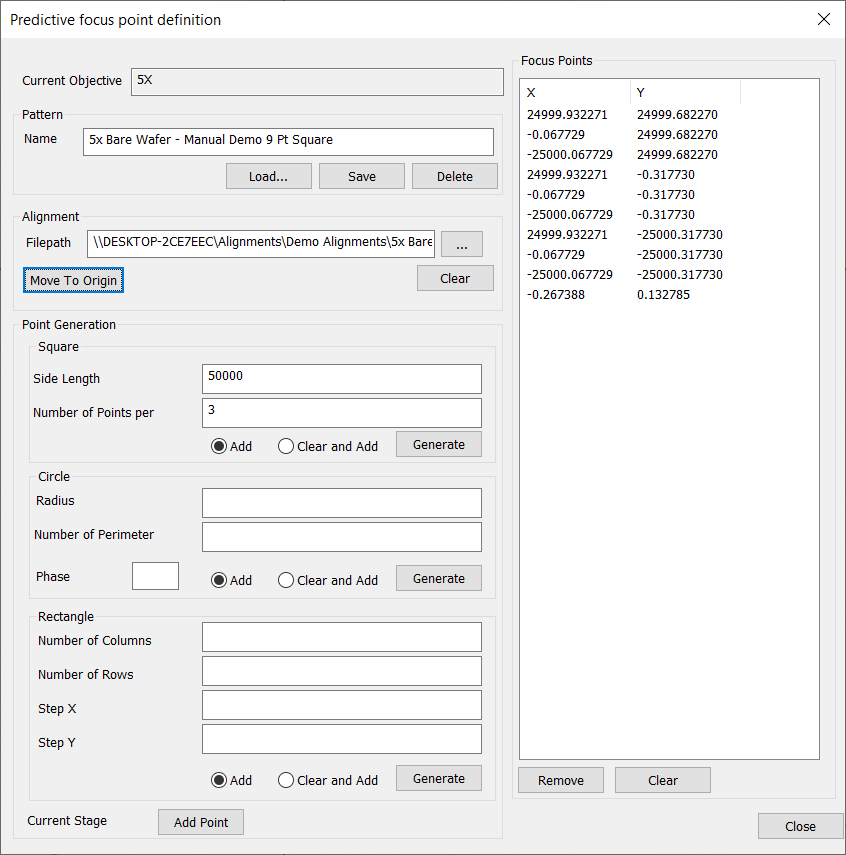Select Clear and Add for Circle
This screenshot has width=846, height=855.
point(286,580)
